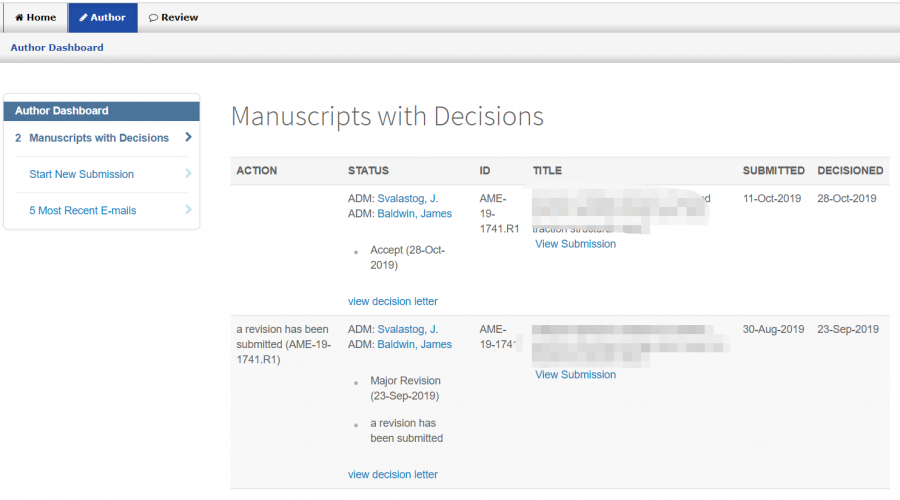Click chevron beside Start New Submission
Screen dimensions: 900x500
pyautogui.click(x=188, y=174)
